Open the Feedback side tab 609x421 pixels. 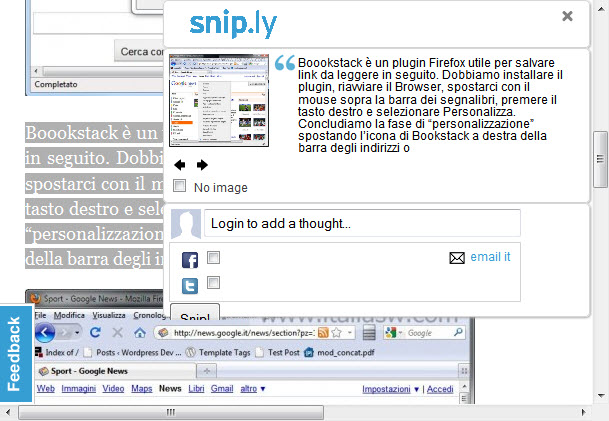[x=16, y=354]
